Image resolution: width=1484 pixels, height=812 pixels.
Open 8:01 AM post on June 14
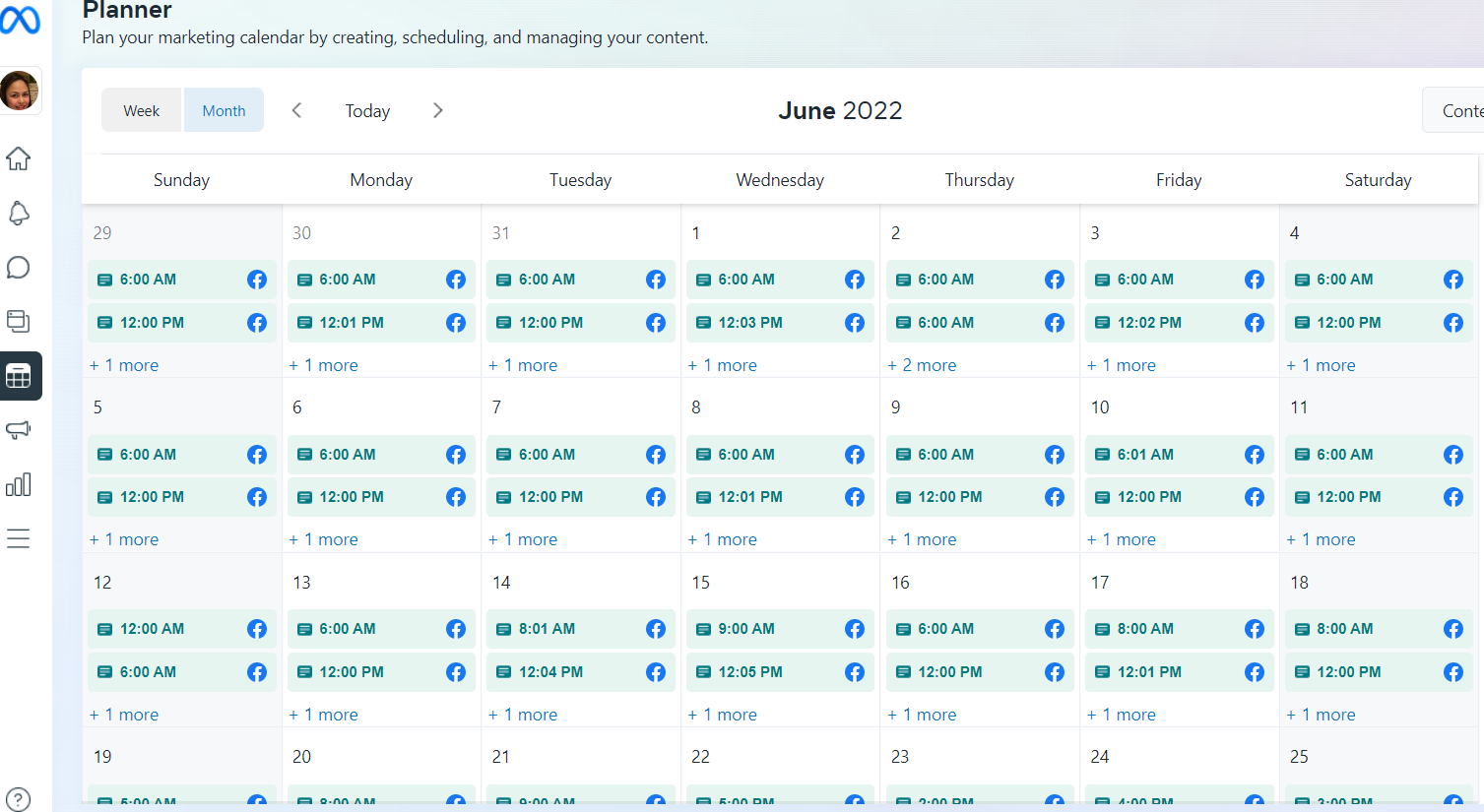click(581, 629)
